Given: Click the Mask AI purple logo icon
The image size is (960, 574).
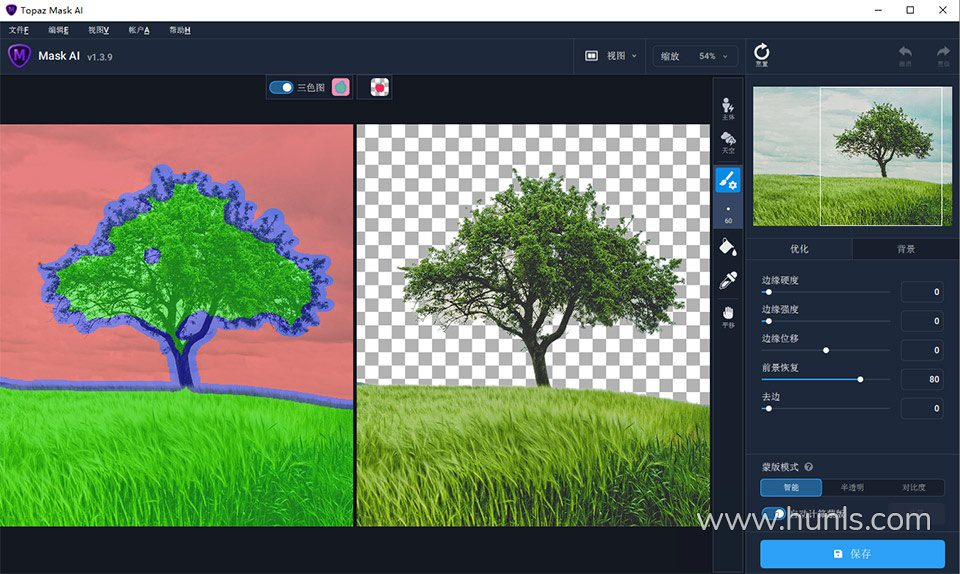Looking at the screenshot, I should (x=20, y=56).
